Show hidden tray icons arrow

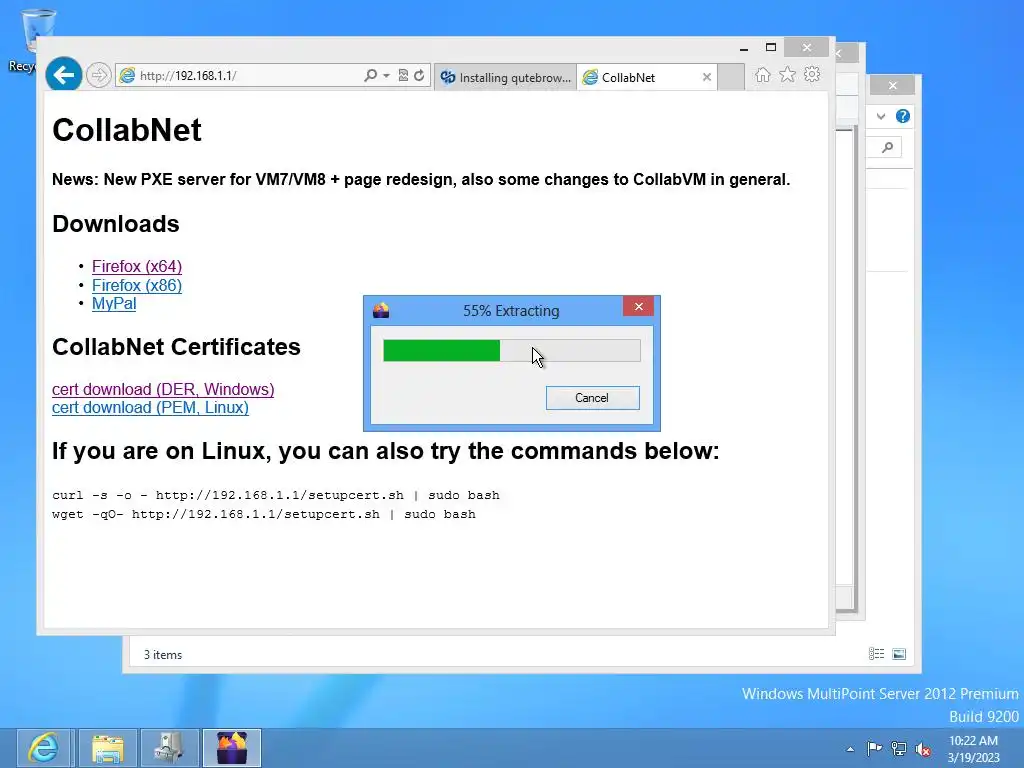[x=850, y=749]
